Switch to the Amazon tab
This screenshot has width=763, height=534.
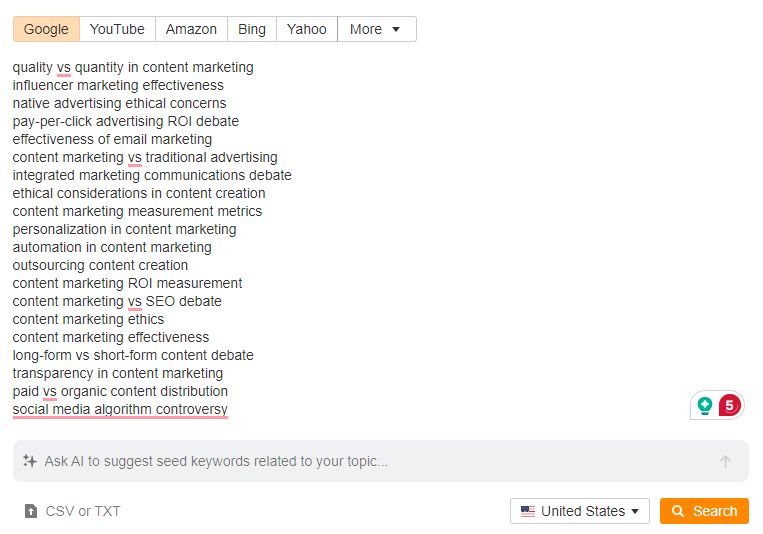pyautogui.click(x=191, y=29)
